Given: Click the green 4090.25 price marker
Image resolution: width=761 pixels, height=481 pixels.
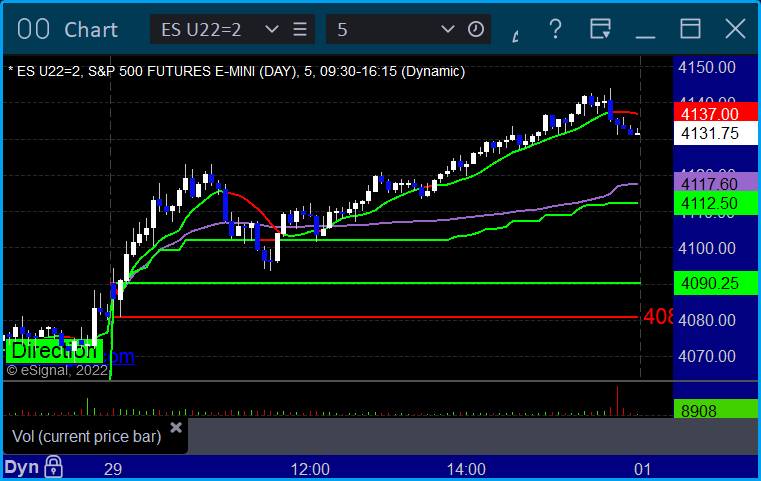Looking at the screenshot, I should (715, 283).
